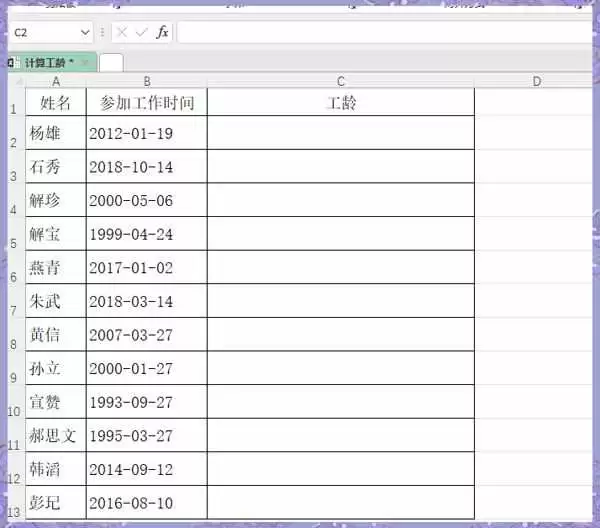Screen dimensions: 600x528
Task: Select column B header
Action: (147, 81)
